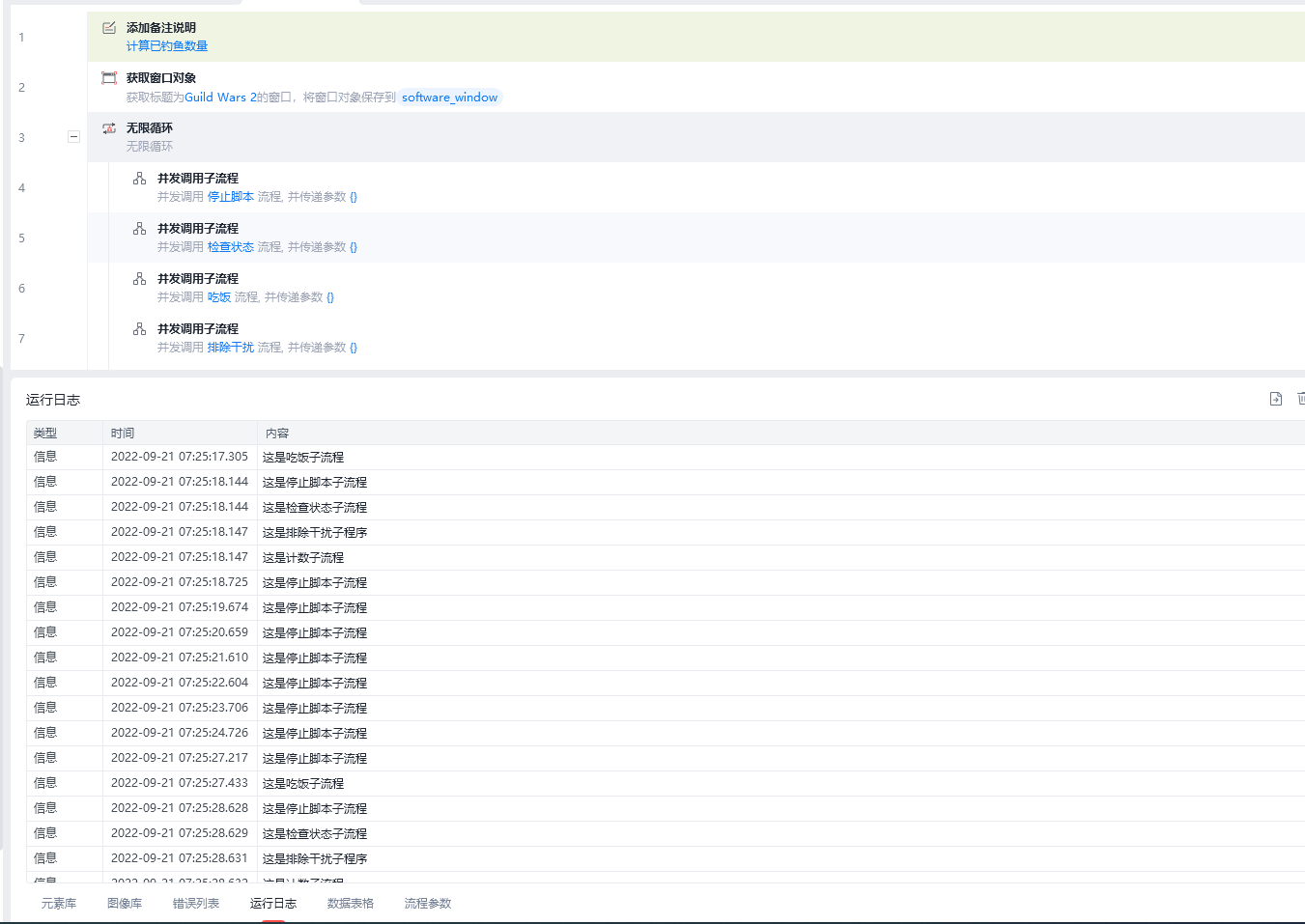The image size is (1305, 924).
Task: Collapse the 无限循环 loop block
Action: coord(73,137)
